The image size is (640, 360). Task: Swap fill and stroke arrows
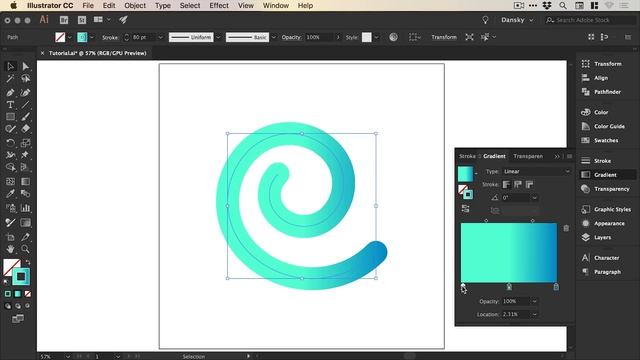[x=28, y=262]
